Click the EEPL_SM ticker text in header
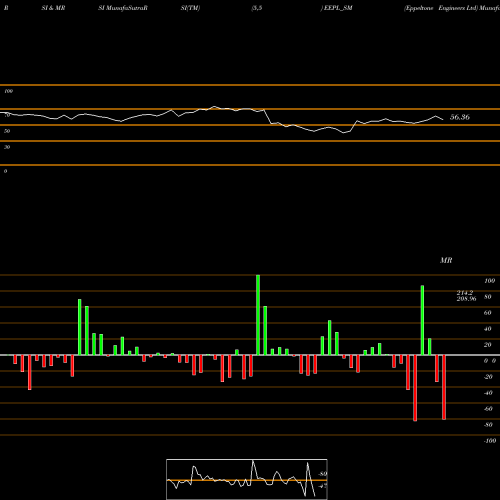The width and height of the screenshot is (500, 500). (x=338, y=8)
